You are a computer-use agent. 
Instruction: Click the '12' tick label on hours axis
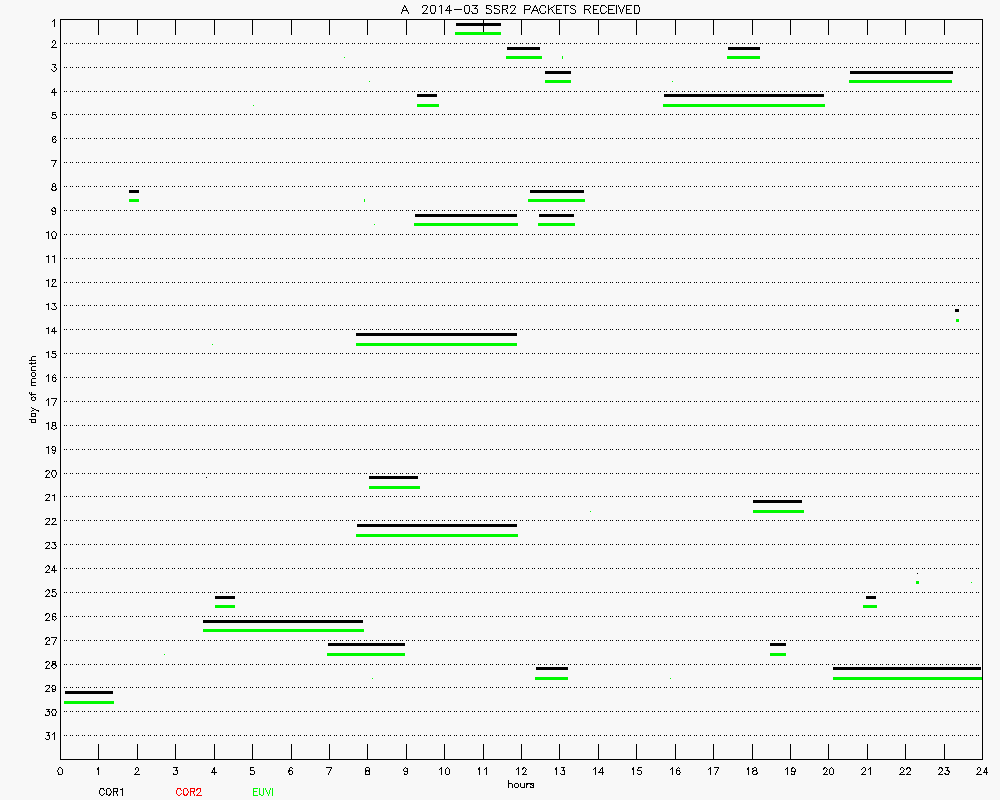(520, 771)
